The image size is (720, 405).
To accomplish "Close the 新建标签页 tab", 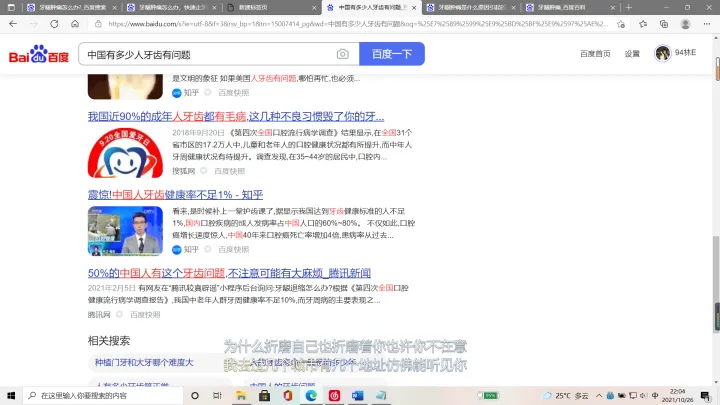I will point(314,7).
